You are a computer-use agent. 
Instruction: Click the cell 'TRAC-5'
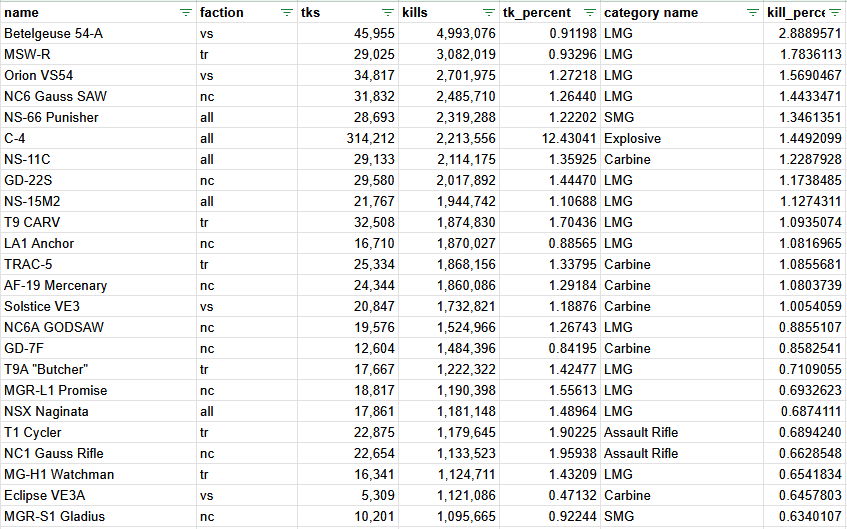coord(98,265)
